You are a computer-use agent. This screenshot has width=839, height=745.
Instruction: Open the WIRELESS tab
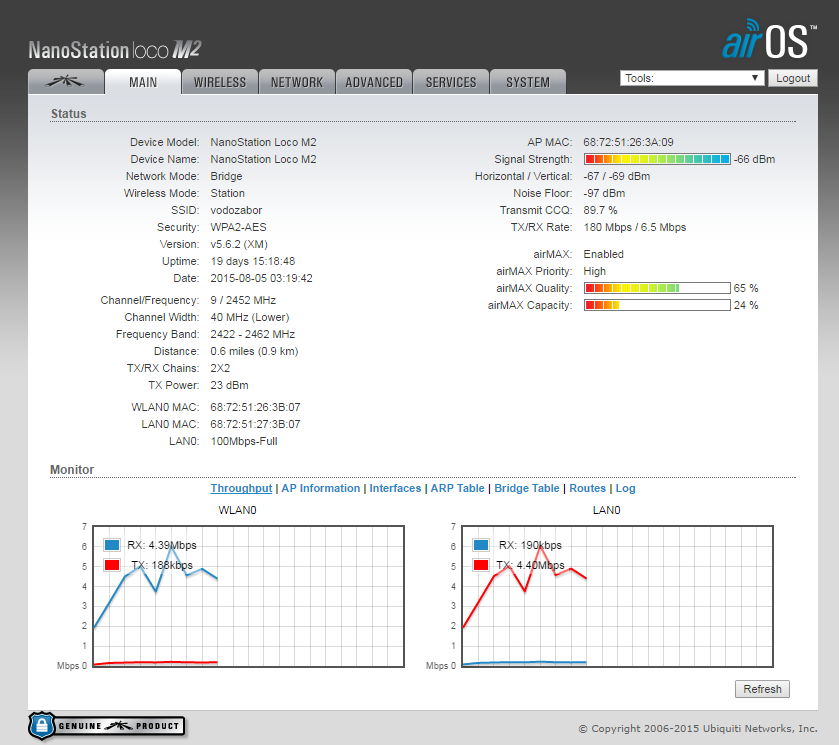(x=220, y=82)
